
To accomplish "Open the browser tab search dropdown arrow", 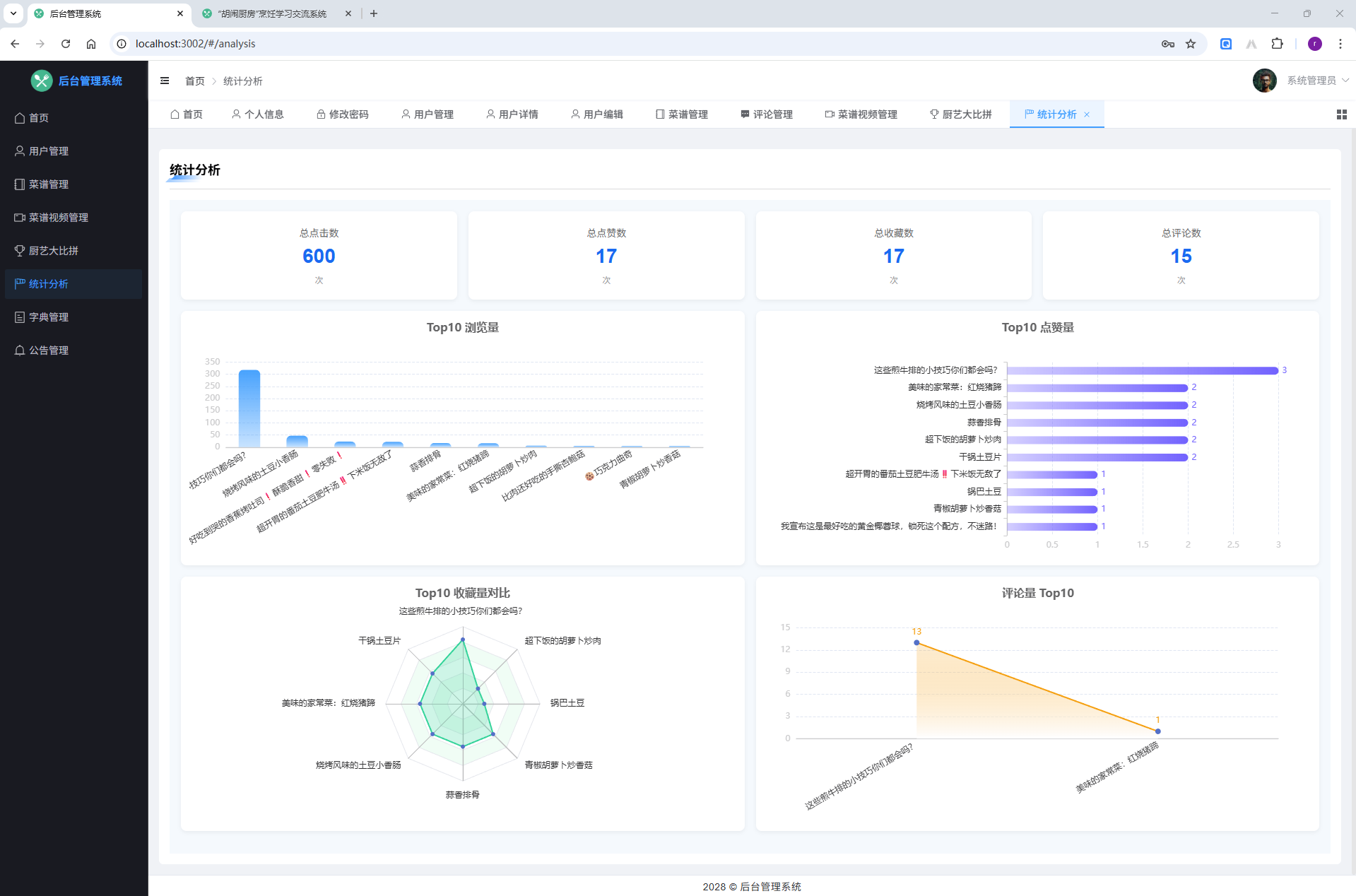I will click(13, 13).
